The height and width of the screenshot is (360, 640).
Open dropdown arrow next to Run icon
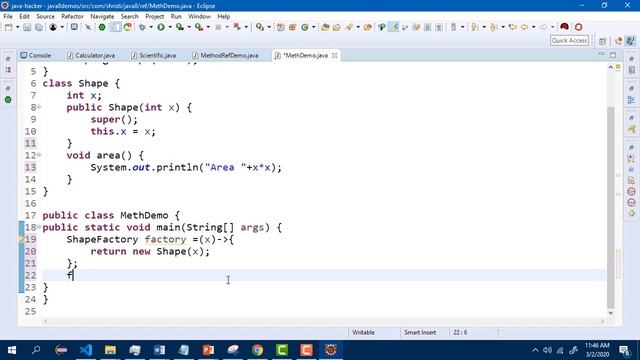pos(170,27)
